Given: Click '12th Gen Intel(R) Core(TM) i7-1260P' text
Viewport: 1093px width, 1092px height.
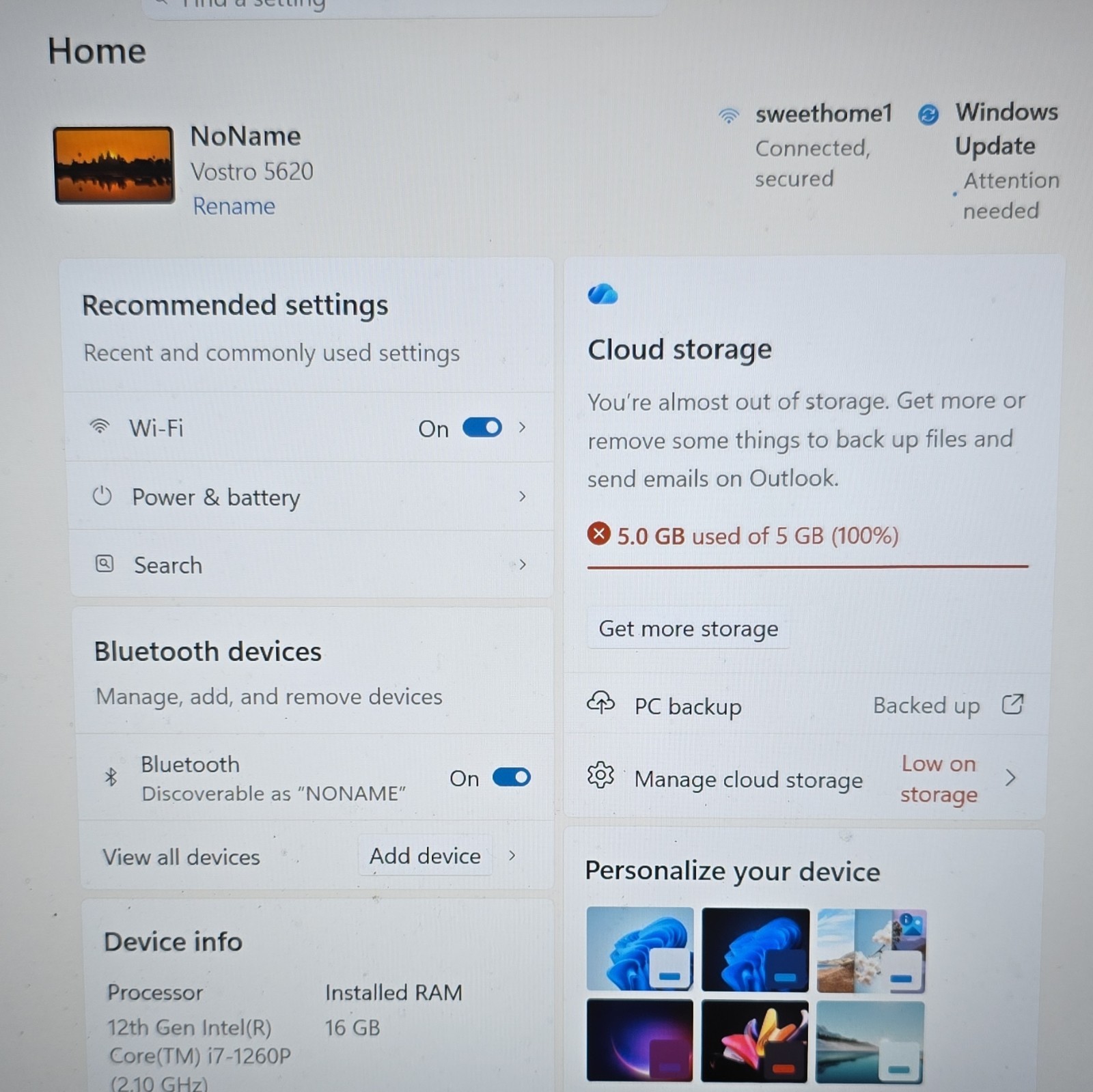Looking at the screenshot, I should [x=199, y=1041].
